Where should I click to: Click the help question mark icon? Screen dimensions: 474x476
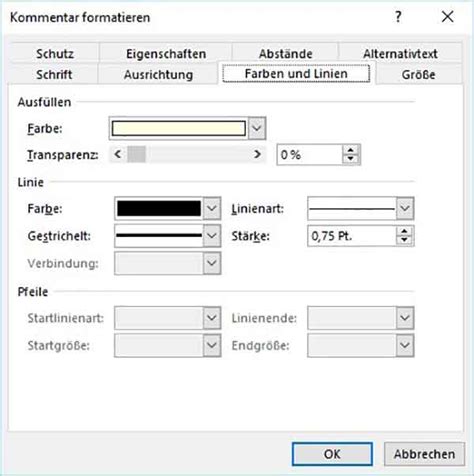(398, 16)
